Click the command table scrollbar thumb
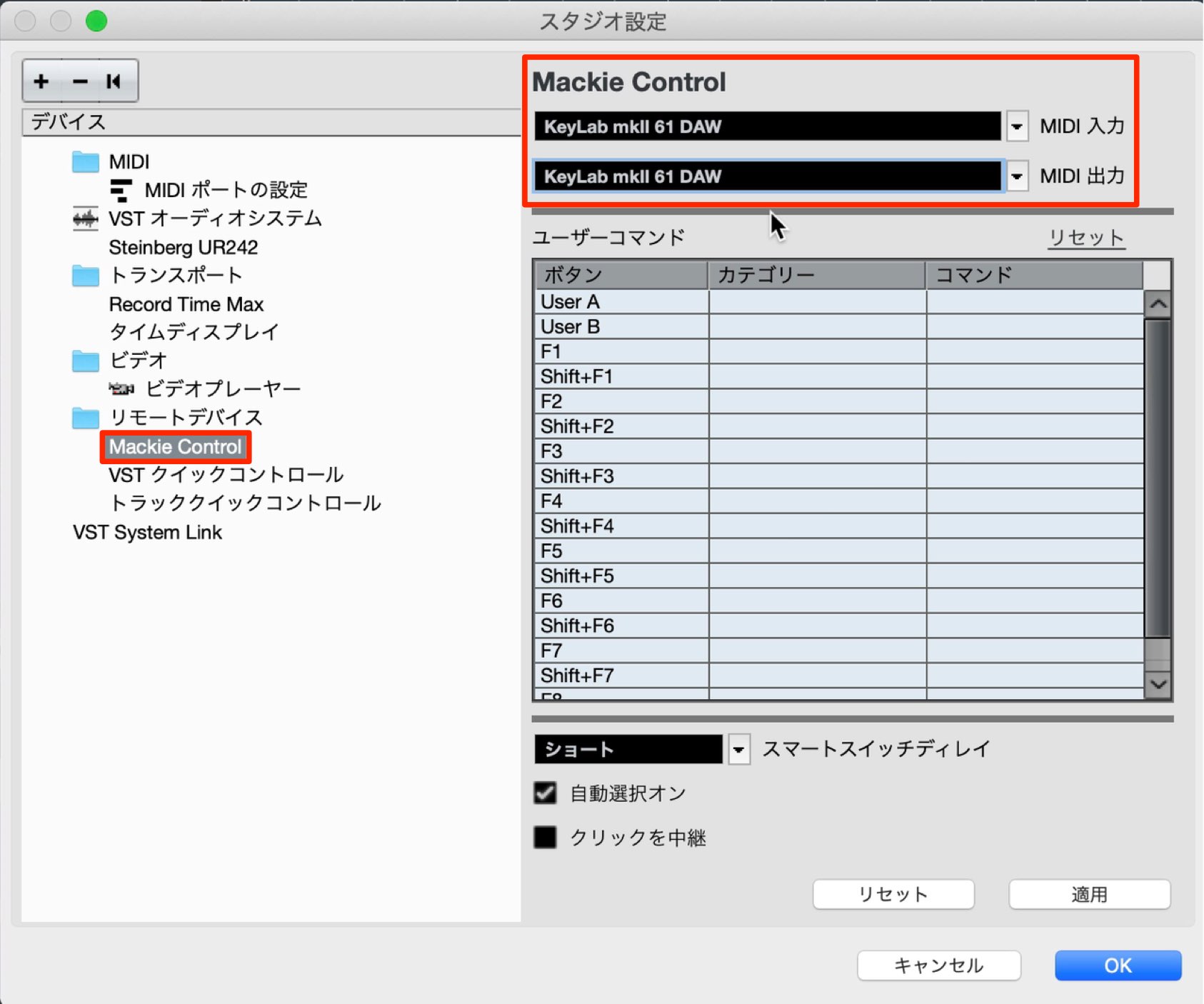The height and width of the screenshot is (1004, 1204). (x=1158, y=478)
